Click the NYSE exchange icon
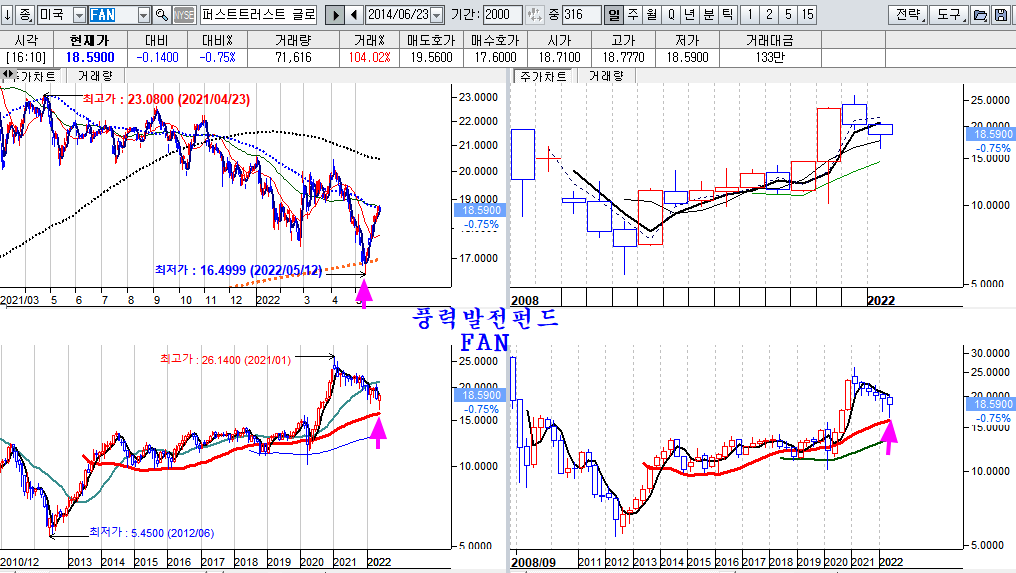This screenshot has height=573, width=1016. point(184,15)
